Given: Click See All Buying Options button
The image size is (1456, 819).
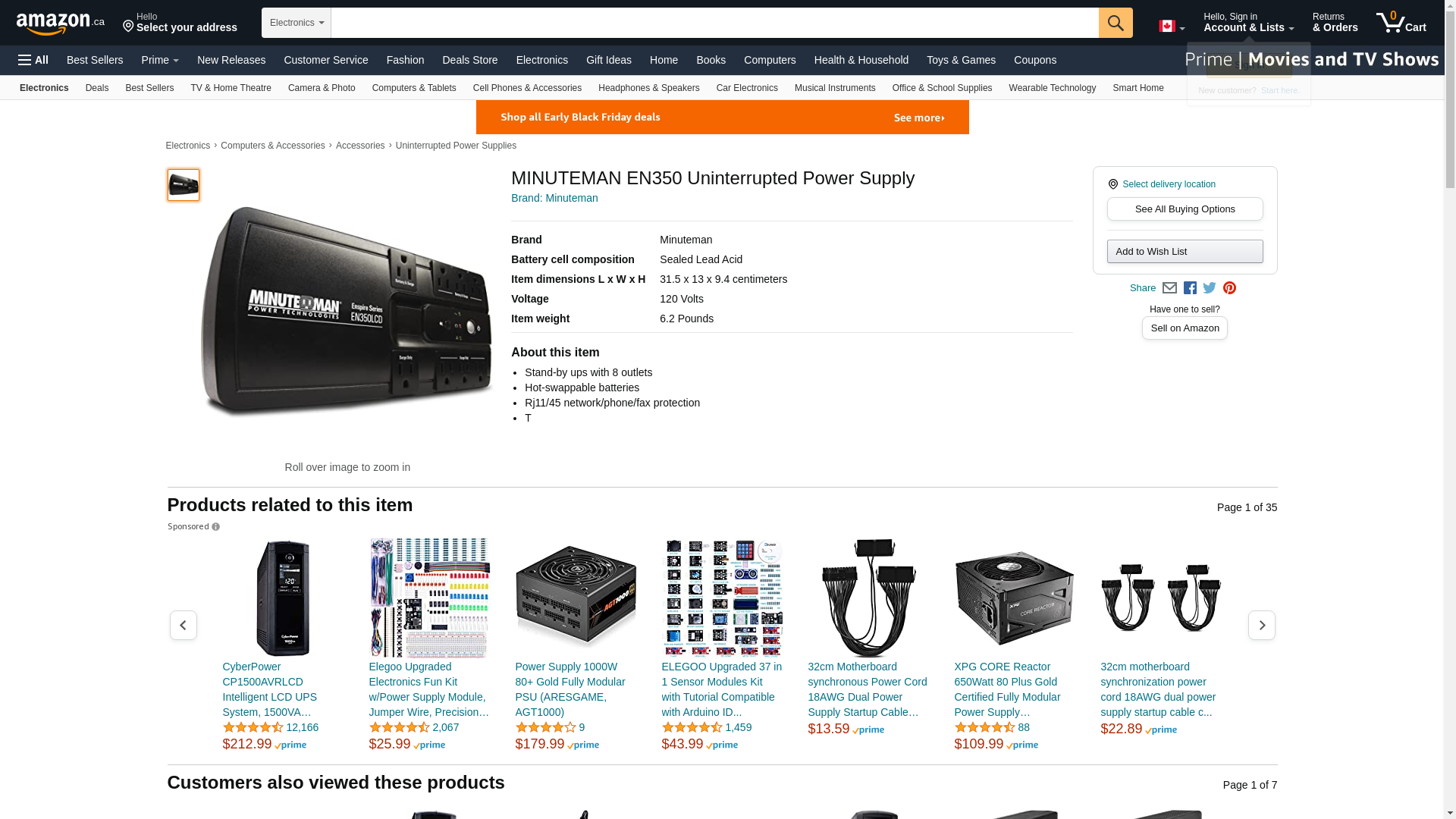Looking at the screenshot, I should click(1185, 209).
